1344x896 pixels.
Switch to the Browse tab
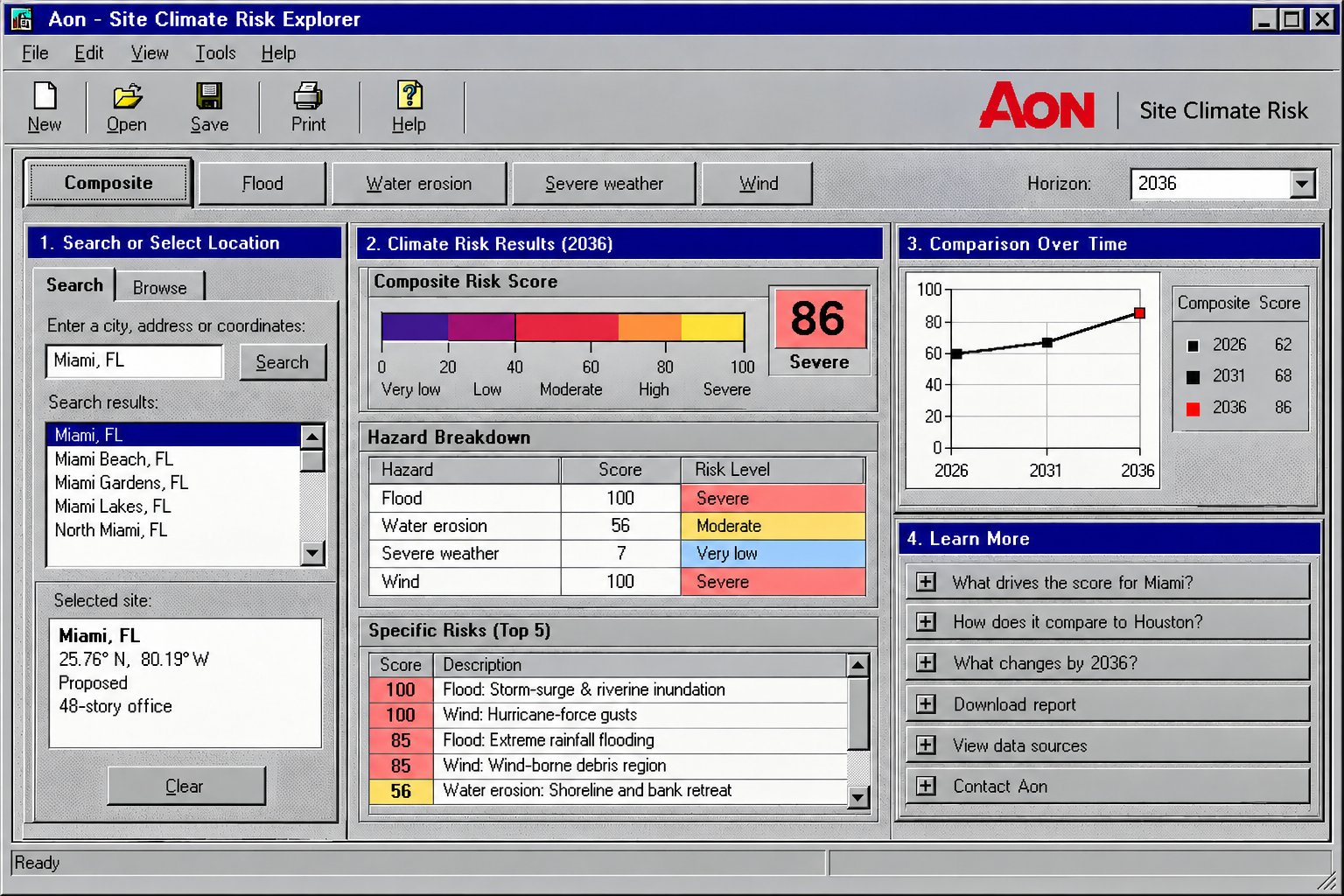(160, 288)
